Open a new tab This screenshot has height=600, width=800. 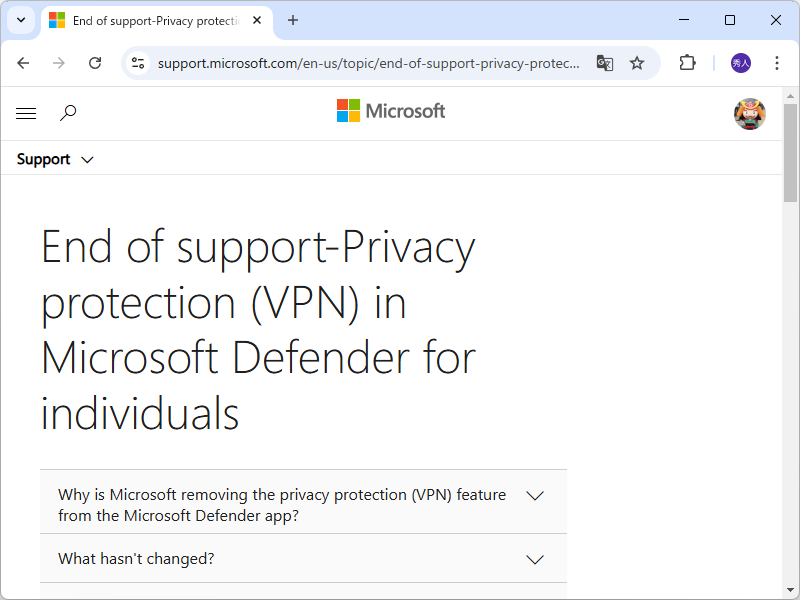[x=293, y=20]
